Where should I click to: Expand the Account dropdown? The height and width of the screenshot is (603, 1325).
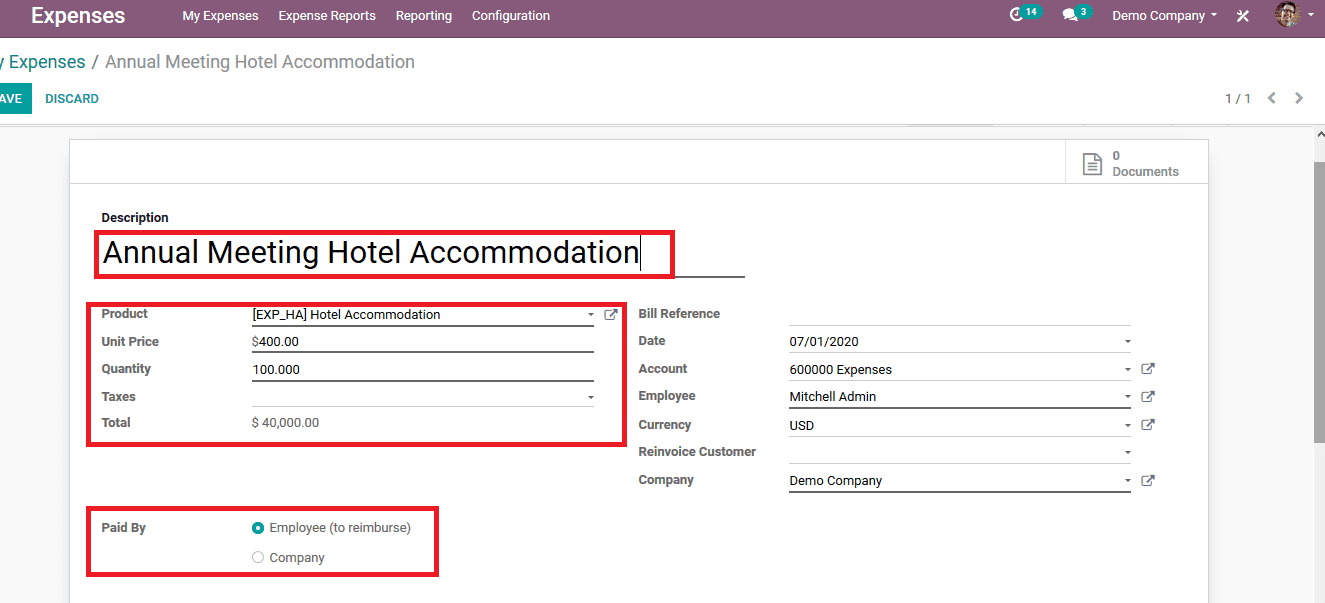pyautogui.click(x=1127, y=369)
